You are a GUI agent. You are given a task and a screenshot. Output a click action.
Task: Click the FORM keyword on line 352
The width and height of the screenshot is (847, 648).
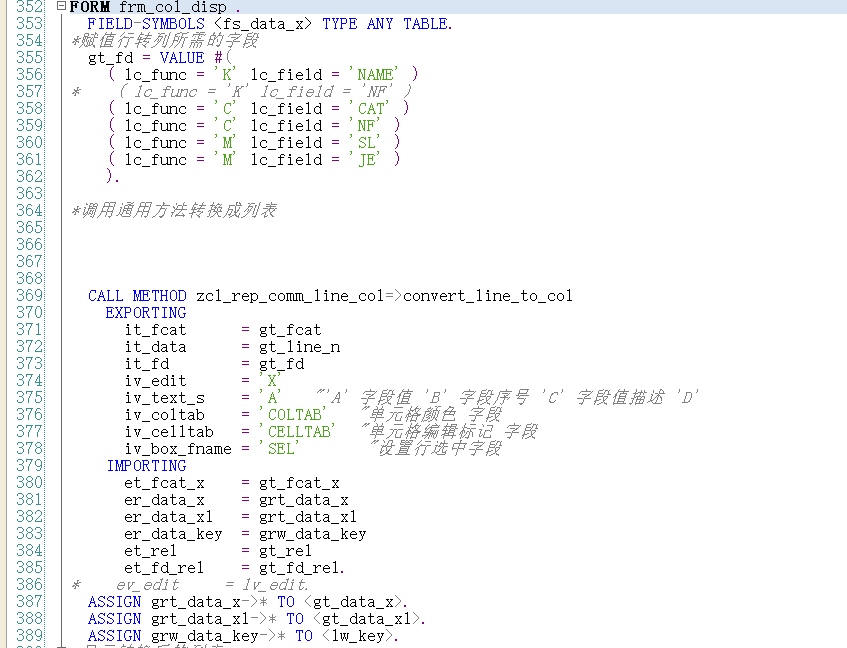(90, 7)
